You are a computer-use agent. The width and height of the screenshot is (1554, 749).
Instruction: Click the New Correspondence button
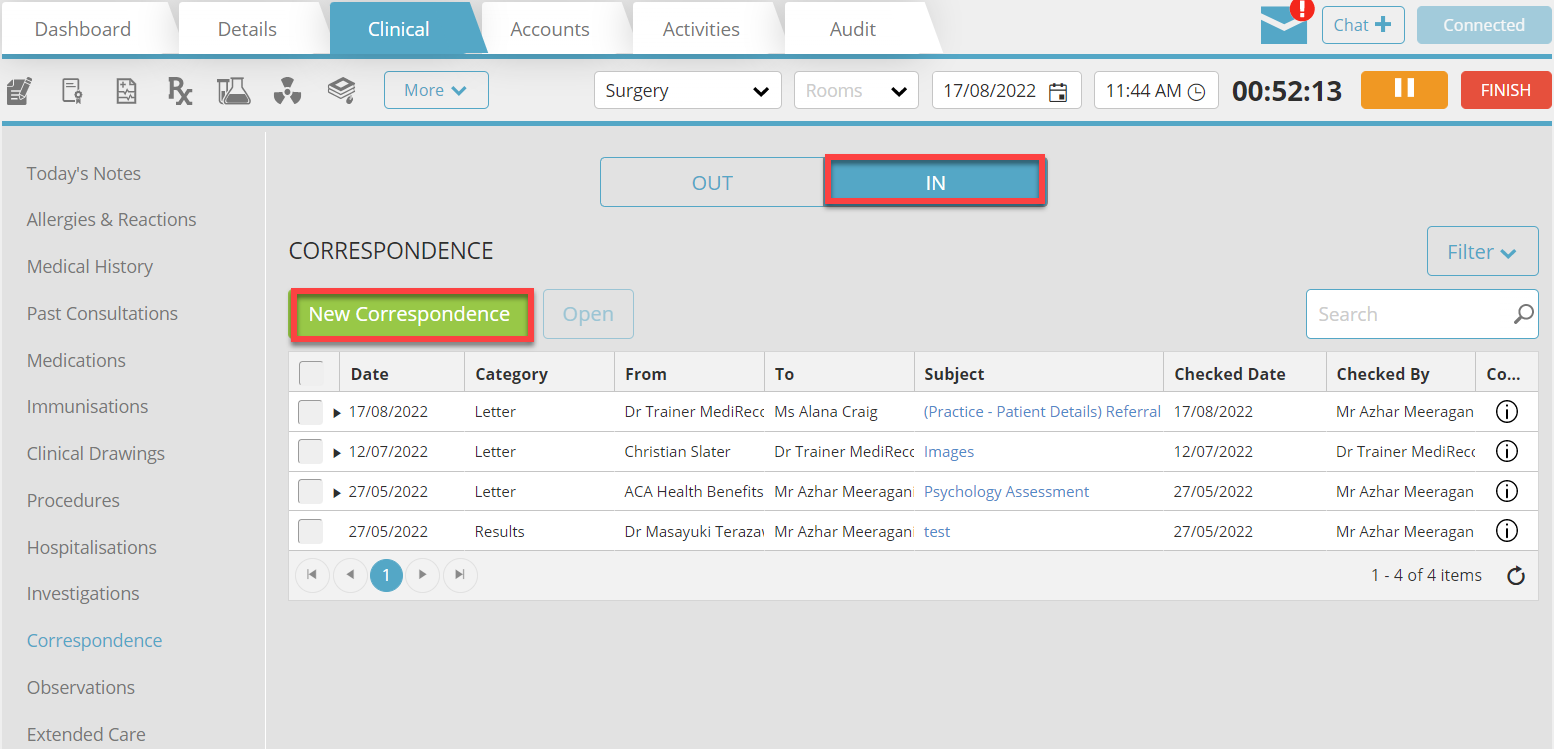pyautogui.click(x=410, y=314)
